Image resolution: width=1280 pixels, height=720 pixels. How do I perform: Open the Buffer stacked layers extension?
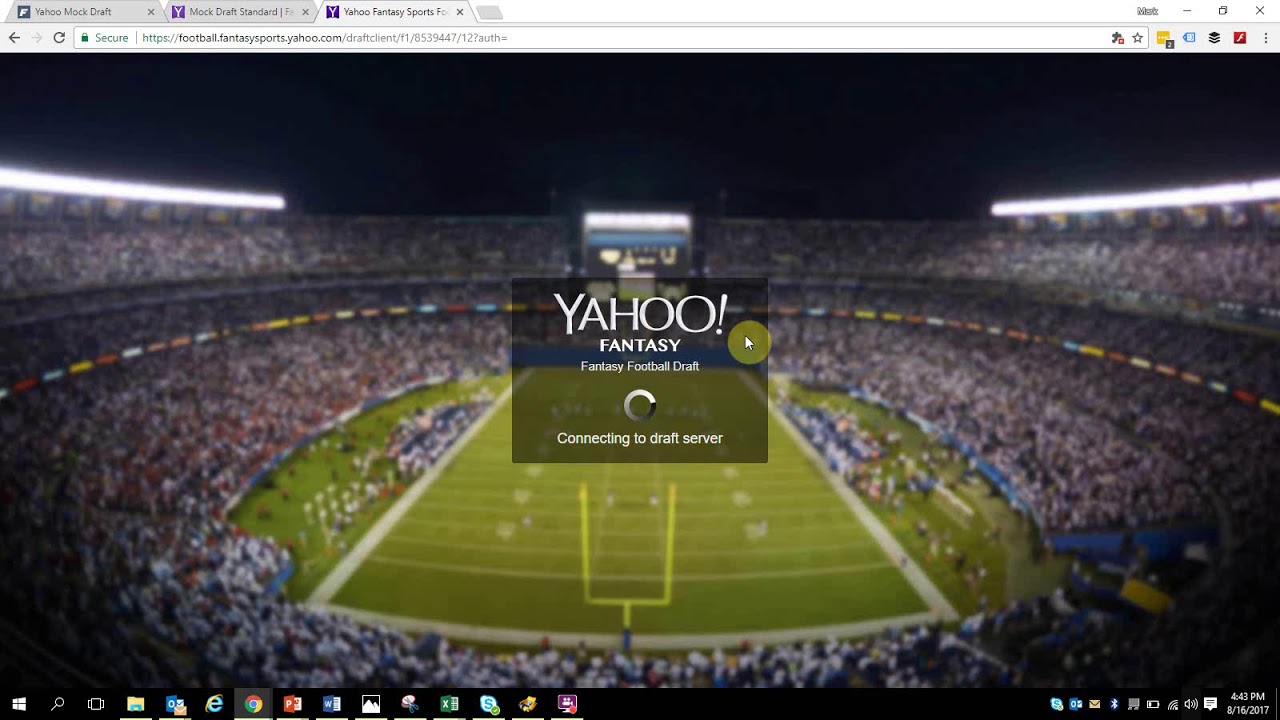pyautogui.click(x=1214, y=38)
